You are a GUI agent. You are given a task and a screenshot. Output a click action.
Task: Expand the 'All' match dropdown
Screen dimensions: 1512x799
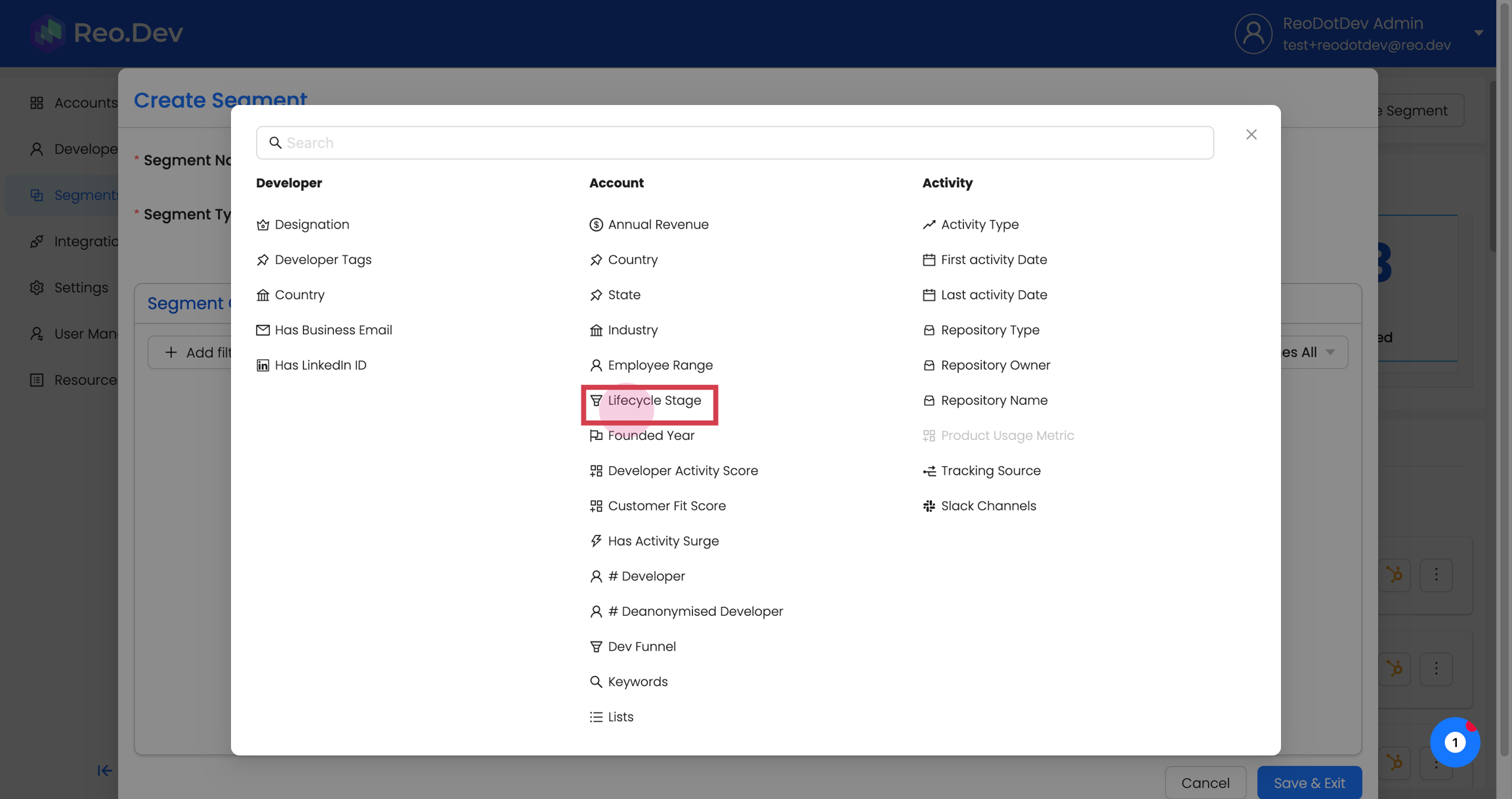(1312, 353)
